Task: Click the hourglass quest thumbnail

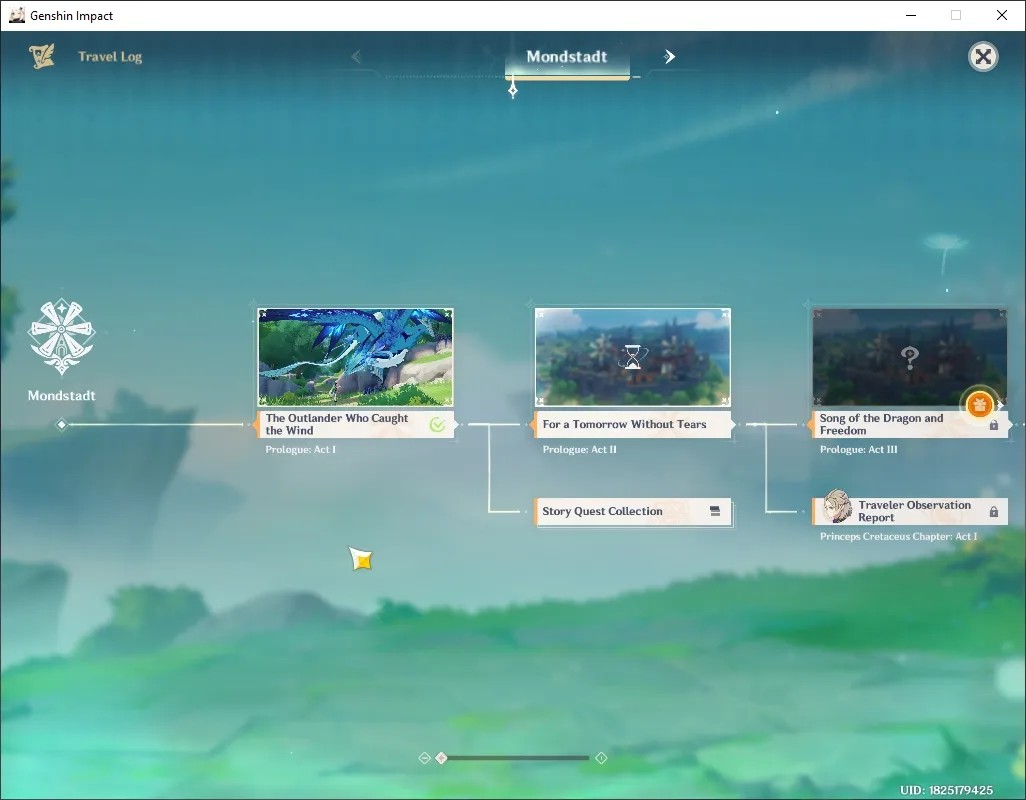Action: pyautogui.click(x=632, y=357)
